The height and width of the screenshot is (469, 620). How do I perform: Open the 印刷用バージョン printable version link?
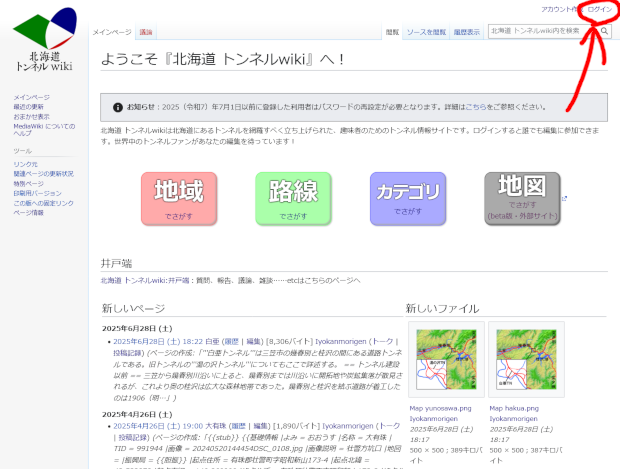click(37, 194)
